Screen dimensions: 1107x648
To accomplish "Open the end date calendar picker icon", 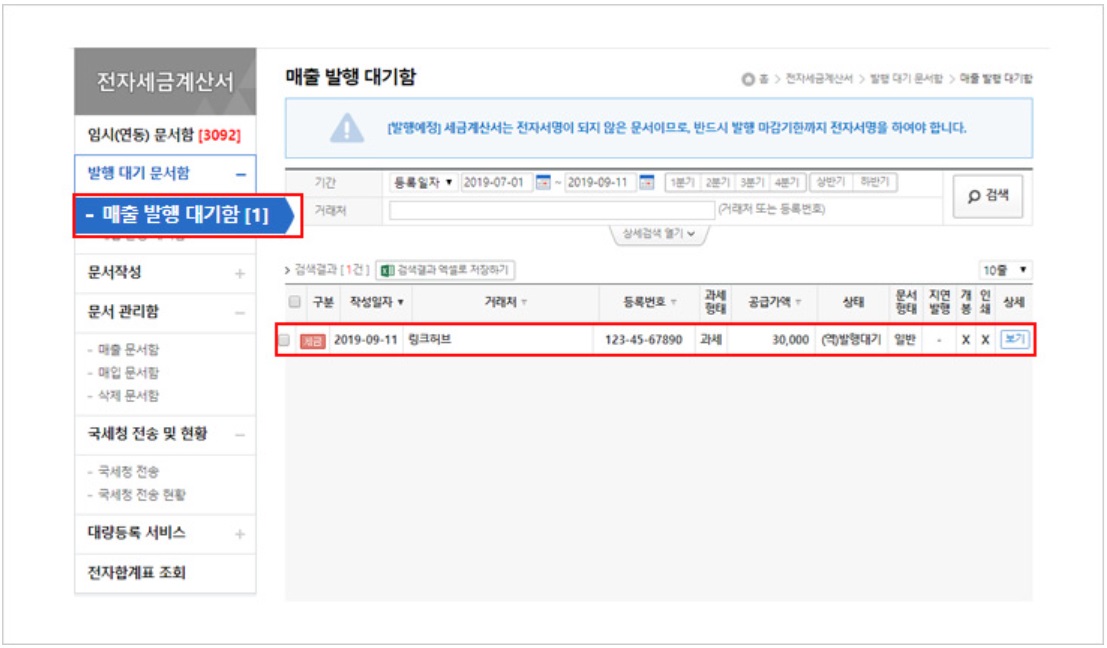I will [x=646, y=182].
